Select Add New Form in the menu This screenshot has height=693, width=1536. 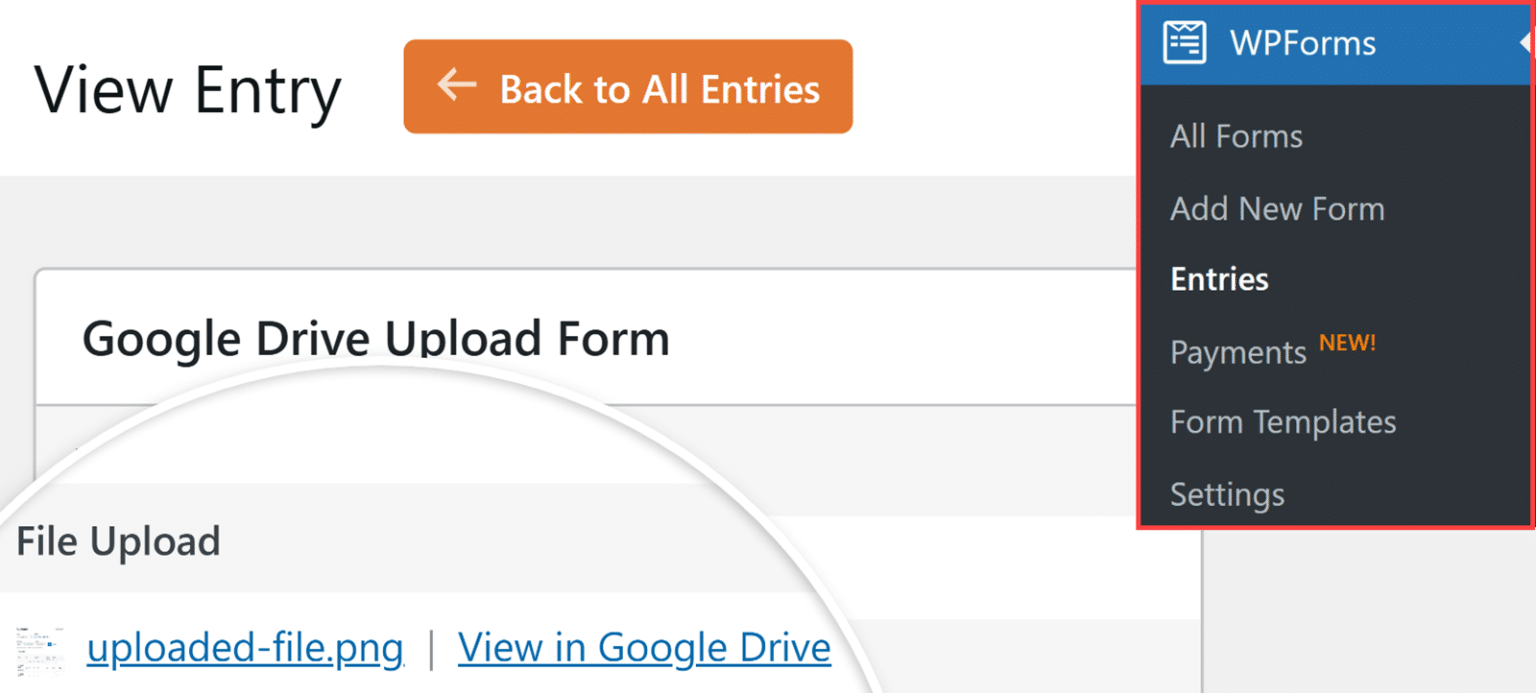pyautogui.click(x=1277, y=208)
